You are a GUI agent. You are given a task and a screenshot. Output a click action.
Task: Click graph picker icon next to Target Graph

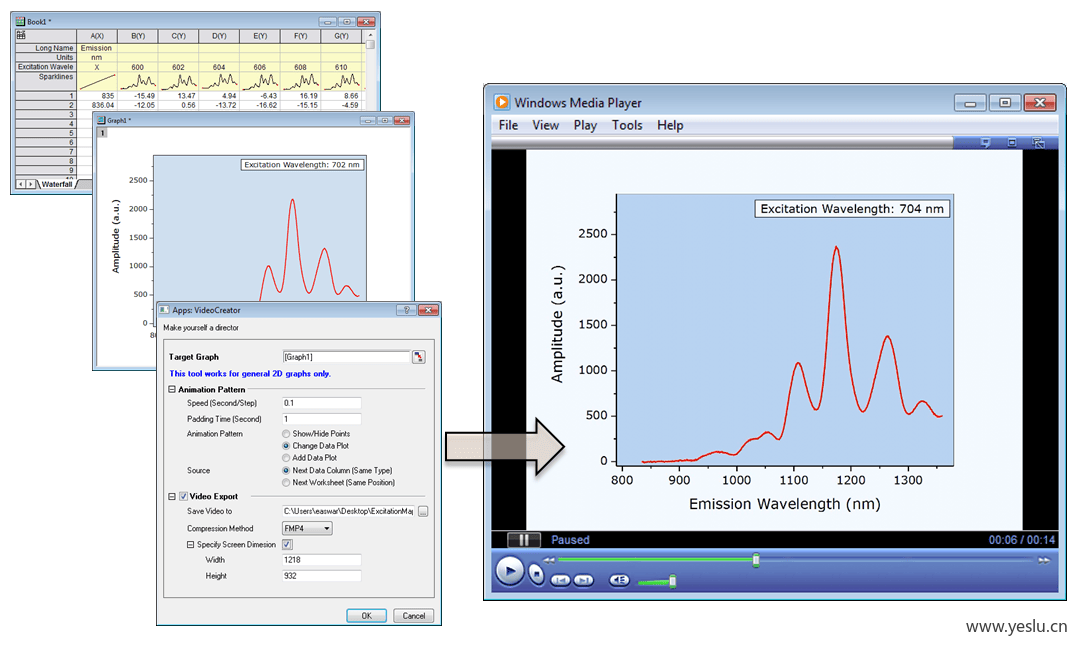[x=418, y=357]
